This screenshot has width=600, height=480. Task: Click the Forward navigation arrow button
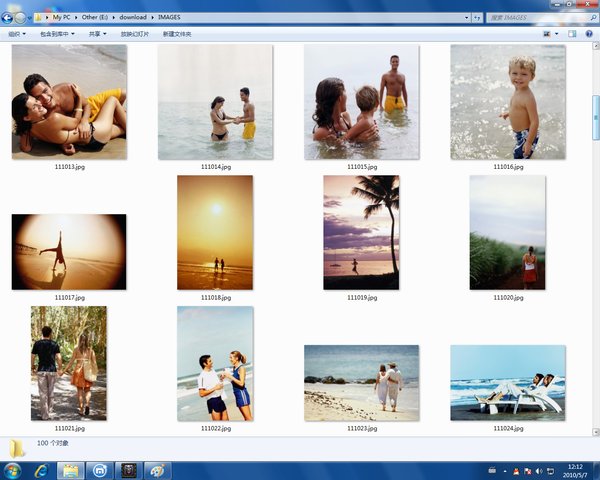pyautogui.click(x=21, y=17)
